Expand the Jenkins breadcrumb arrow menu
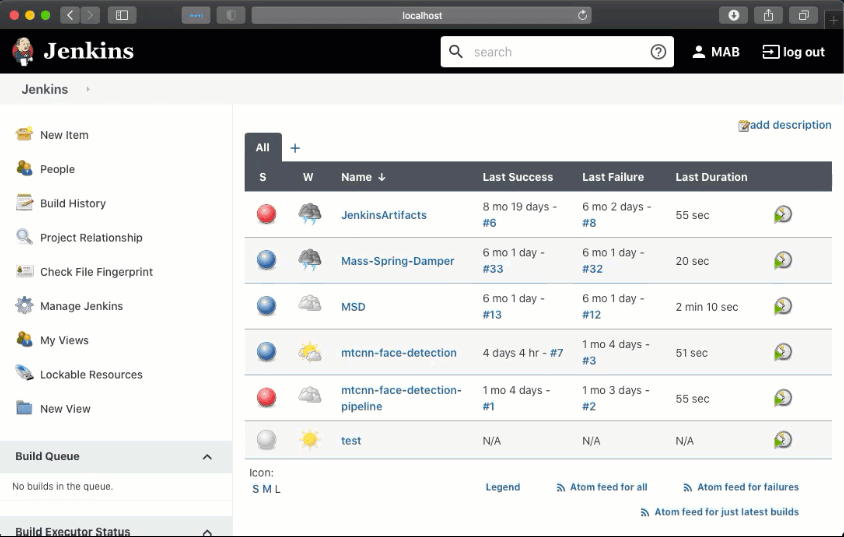The image size is (844, 537). (x=88, y=89)
